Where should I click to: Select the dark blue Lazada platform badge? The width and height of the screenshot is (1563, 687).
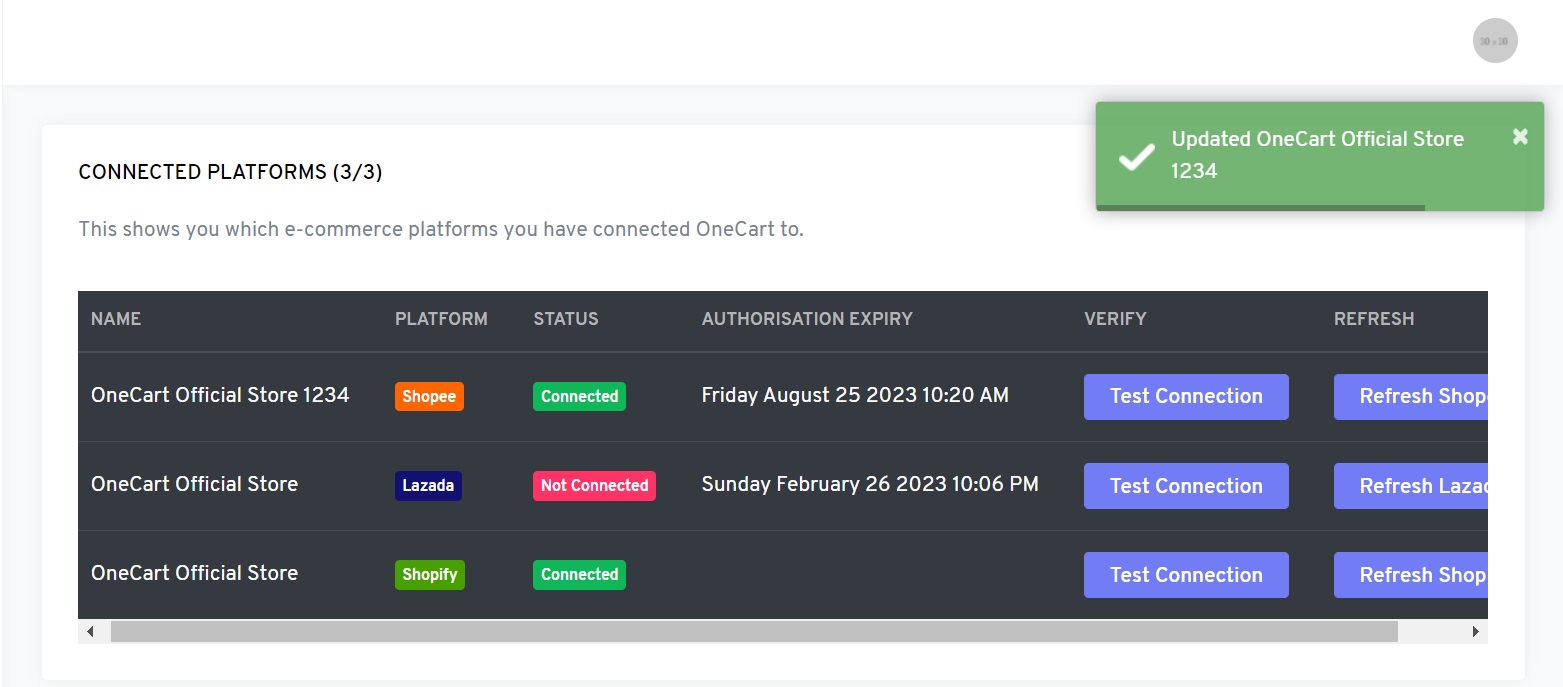[428, 486]
